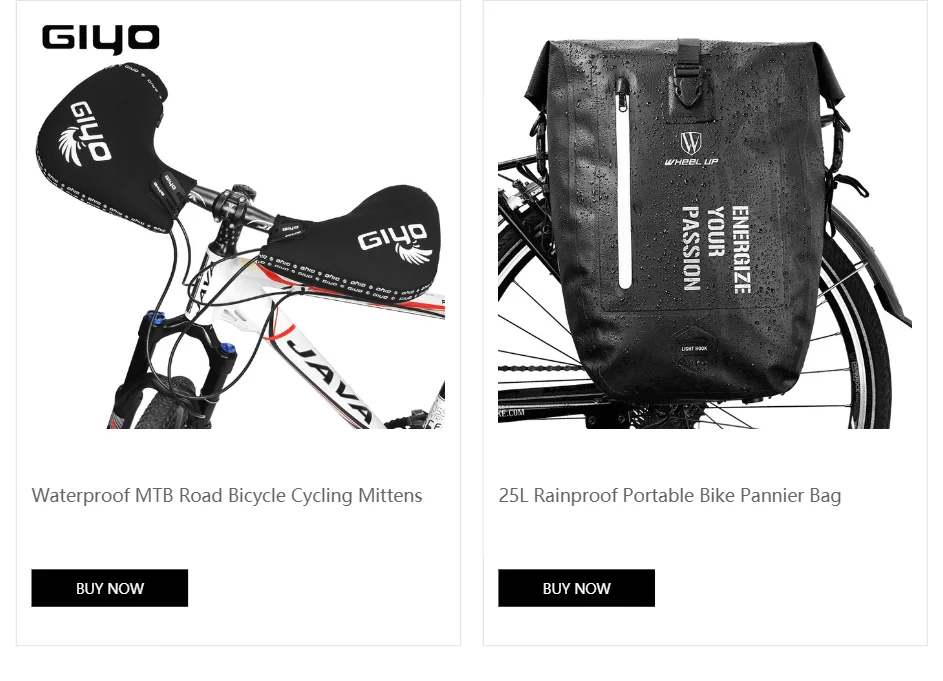The image size is (943, 681).
Task: Click white reflective zipper strip on bag
Action: click(625, 186)
